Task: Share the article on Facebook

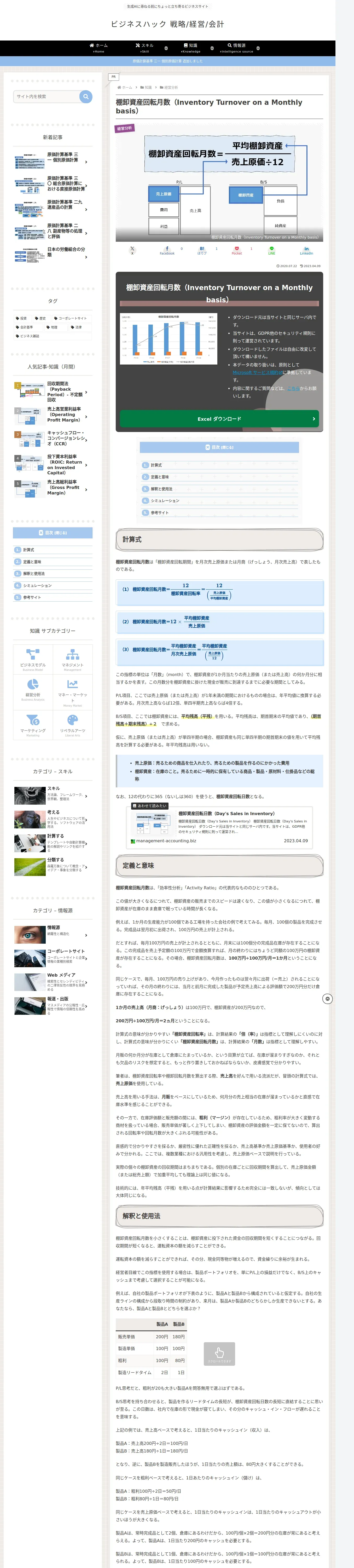Action: point(167,250)
